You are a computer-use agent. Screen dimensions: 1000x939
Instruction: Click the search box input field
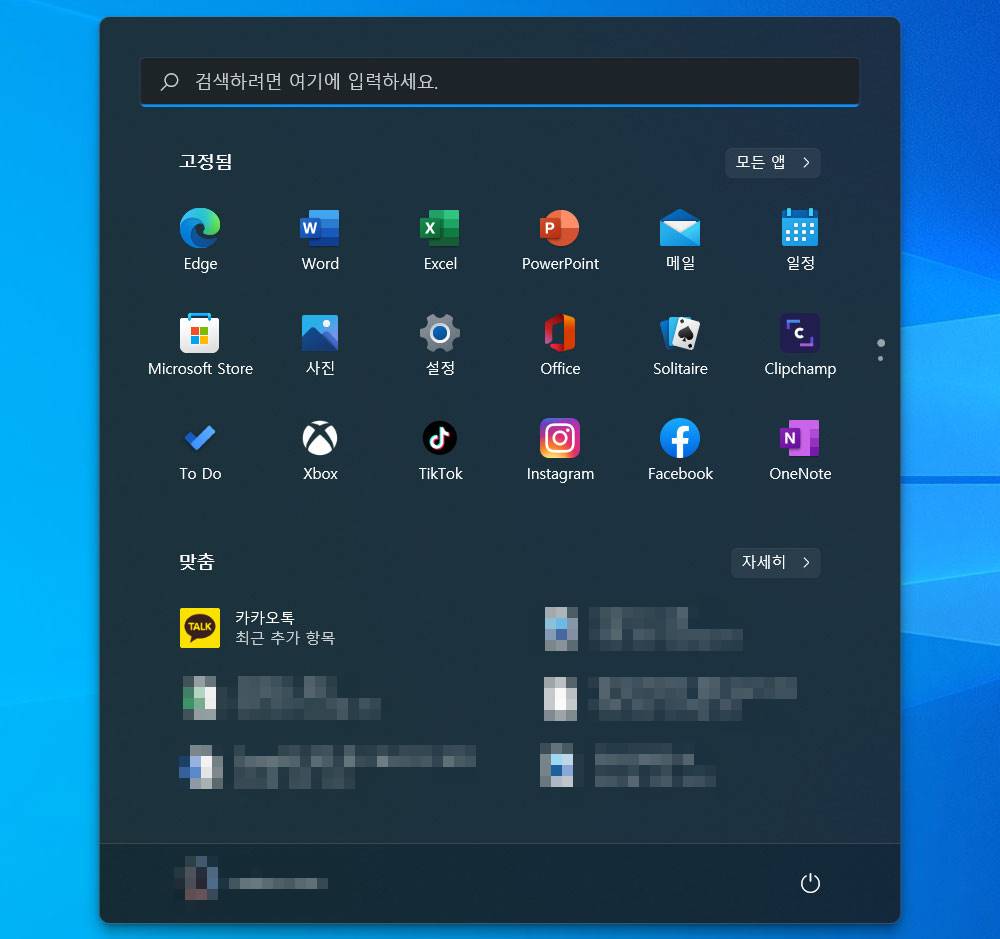click(500, 81)
